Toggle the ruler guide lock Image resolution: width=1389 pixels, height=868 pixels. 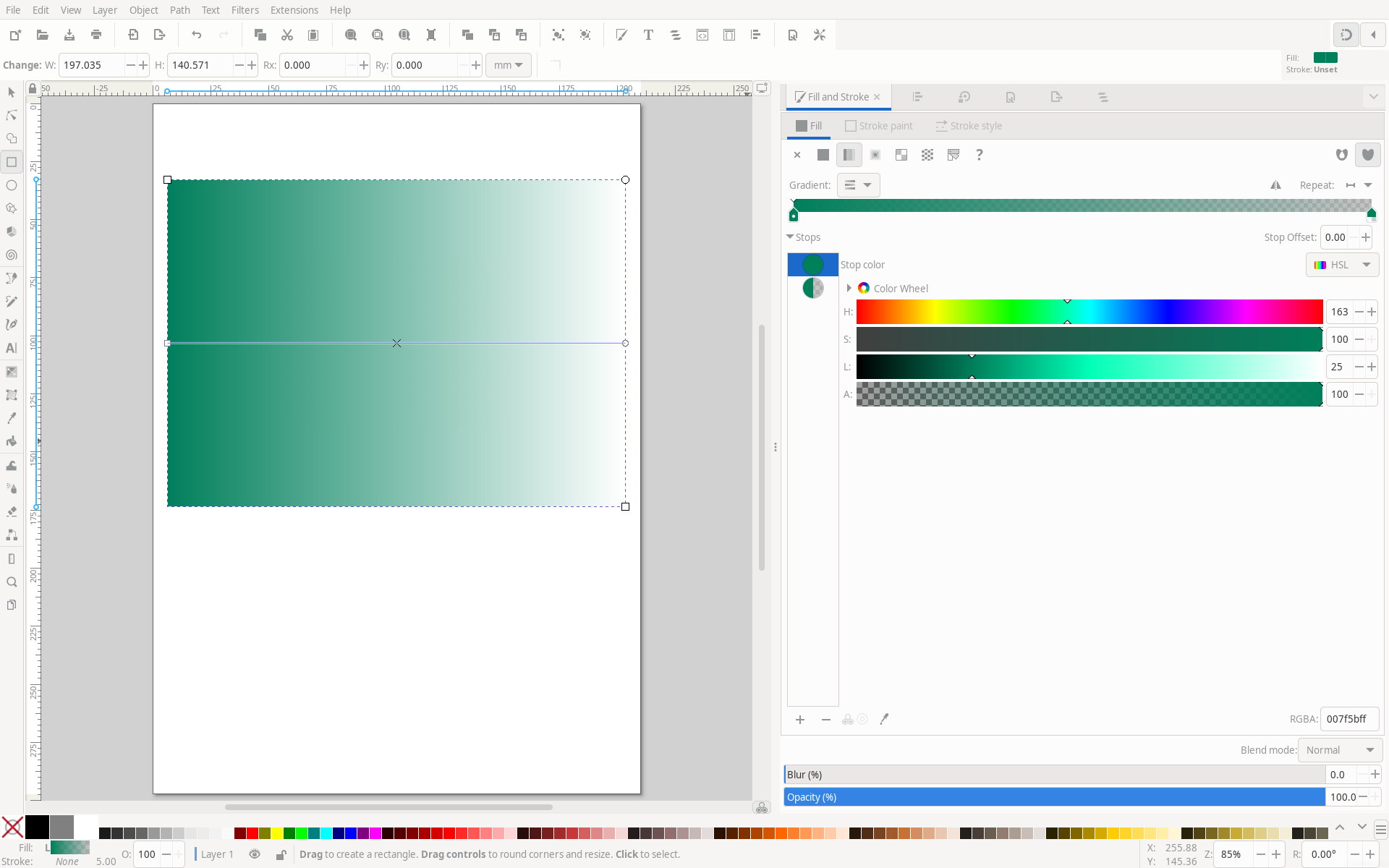(x=33, y=88)
